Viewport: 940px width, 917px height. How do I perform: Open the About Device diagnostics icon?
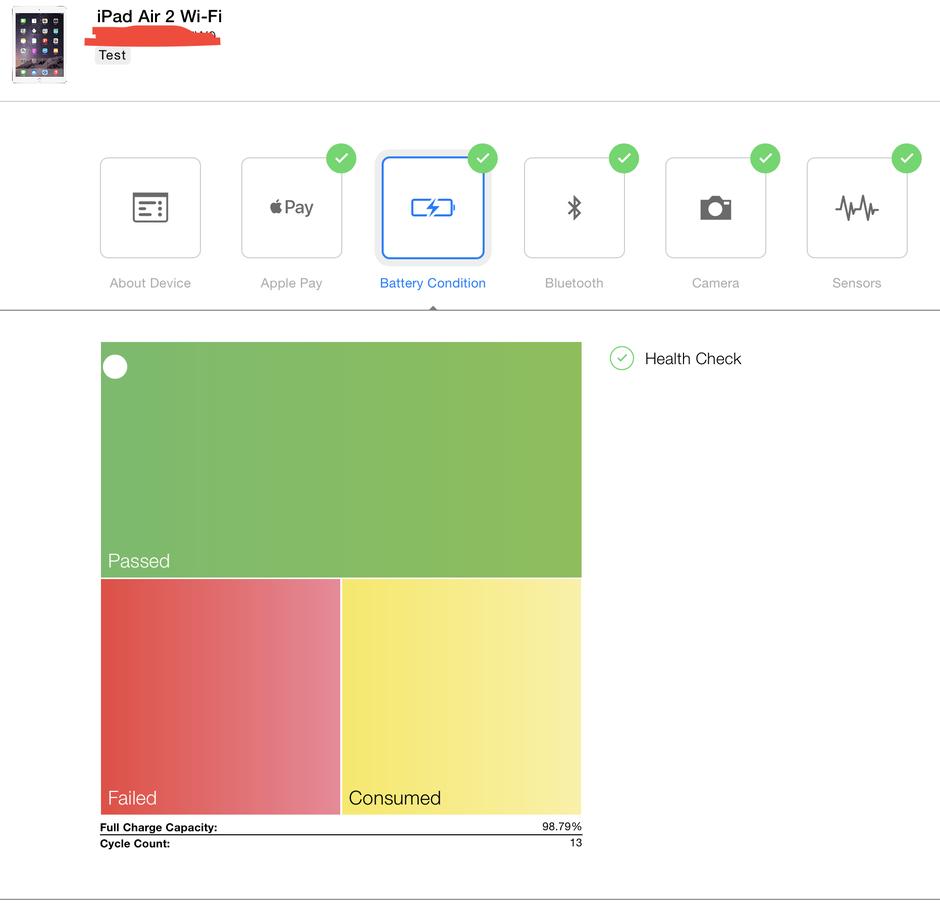(150, 208)
